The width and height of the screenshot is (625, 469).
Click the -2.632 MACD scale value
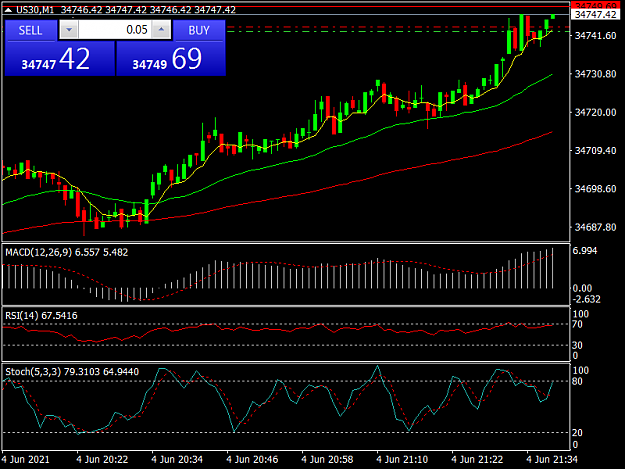586,299
